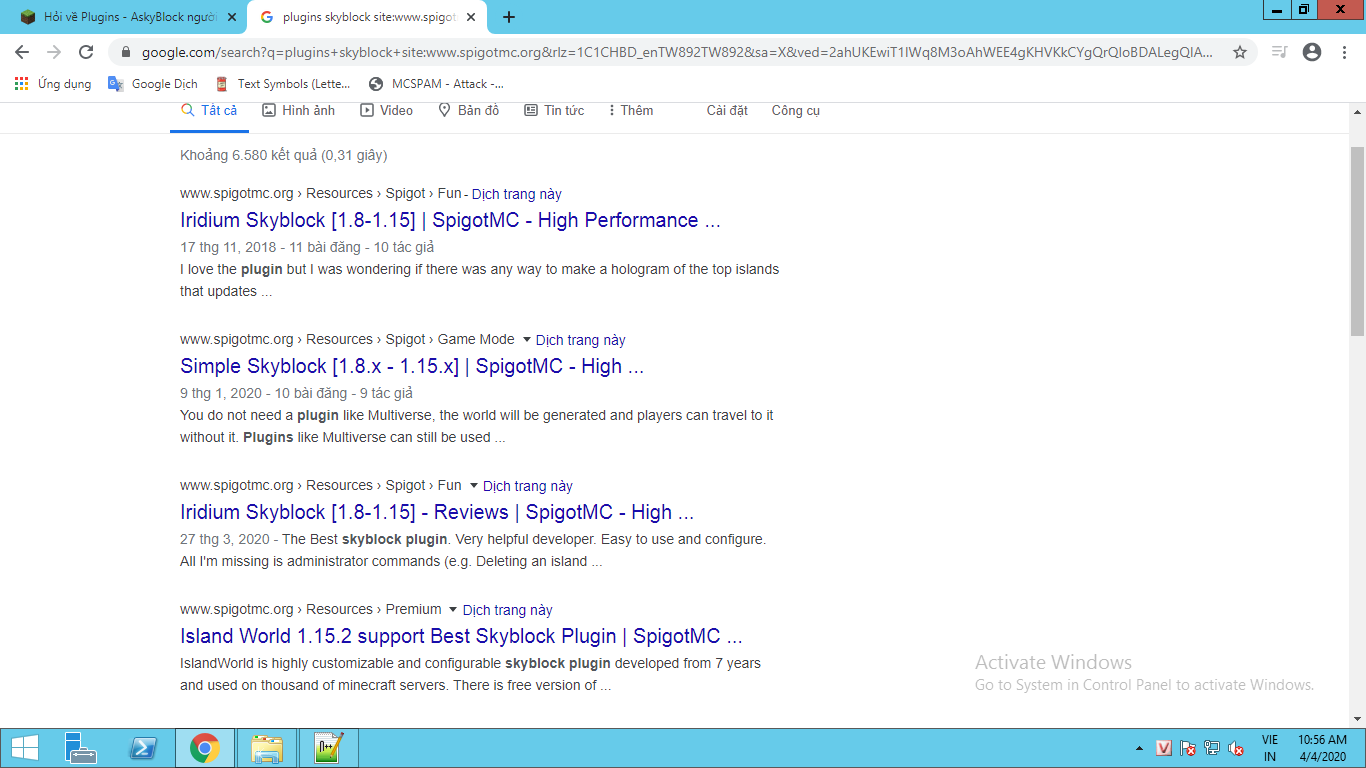Open the Action Center flag icon
The image size is (1366, 768).
[1188, 748]
